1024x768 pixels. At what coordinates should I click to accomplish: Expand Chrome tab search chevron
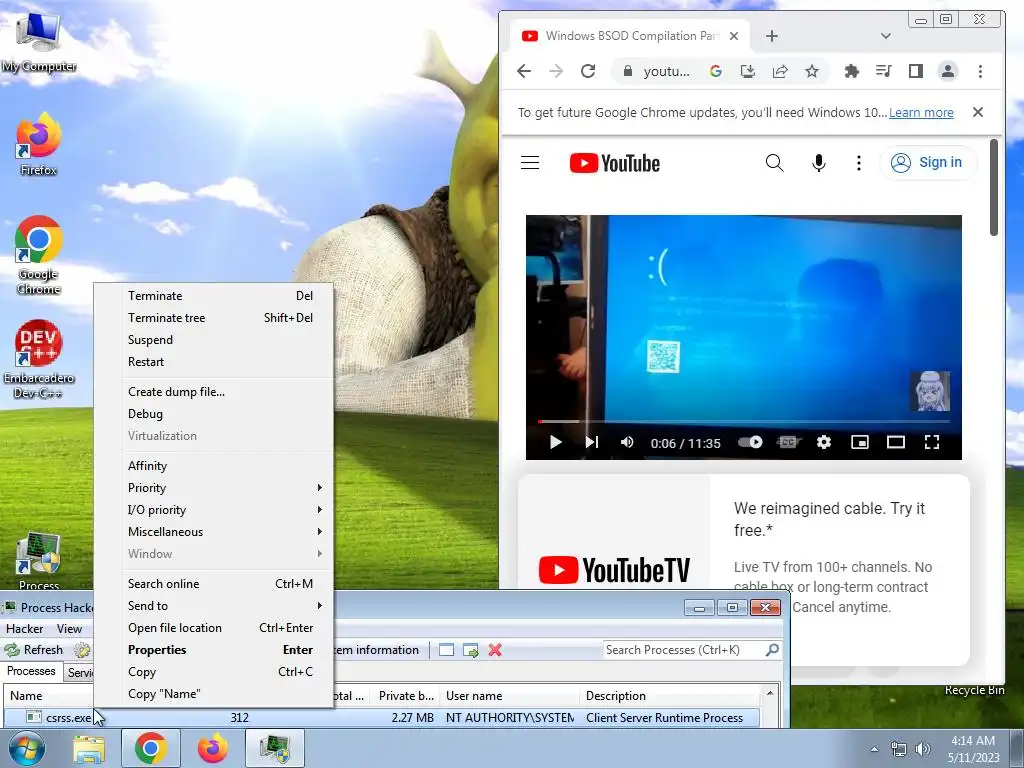pyautogui.click(x=886, y=36)
